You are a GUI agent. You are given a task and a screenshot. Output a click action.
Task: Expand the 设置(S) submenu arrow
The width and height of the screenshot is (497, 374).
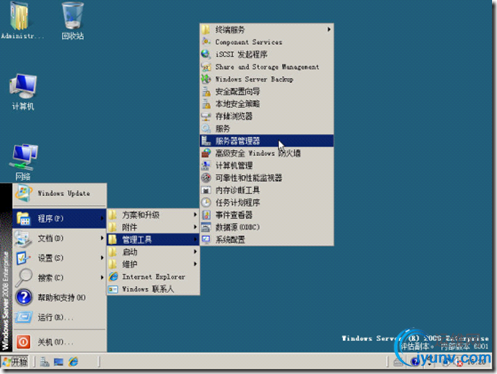102,258
